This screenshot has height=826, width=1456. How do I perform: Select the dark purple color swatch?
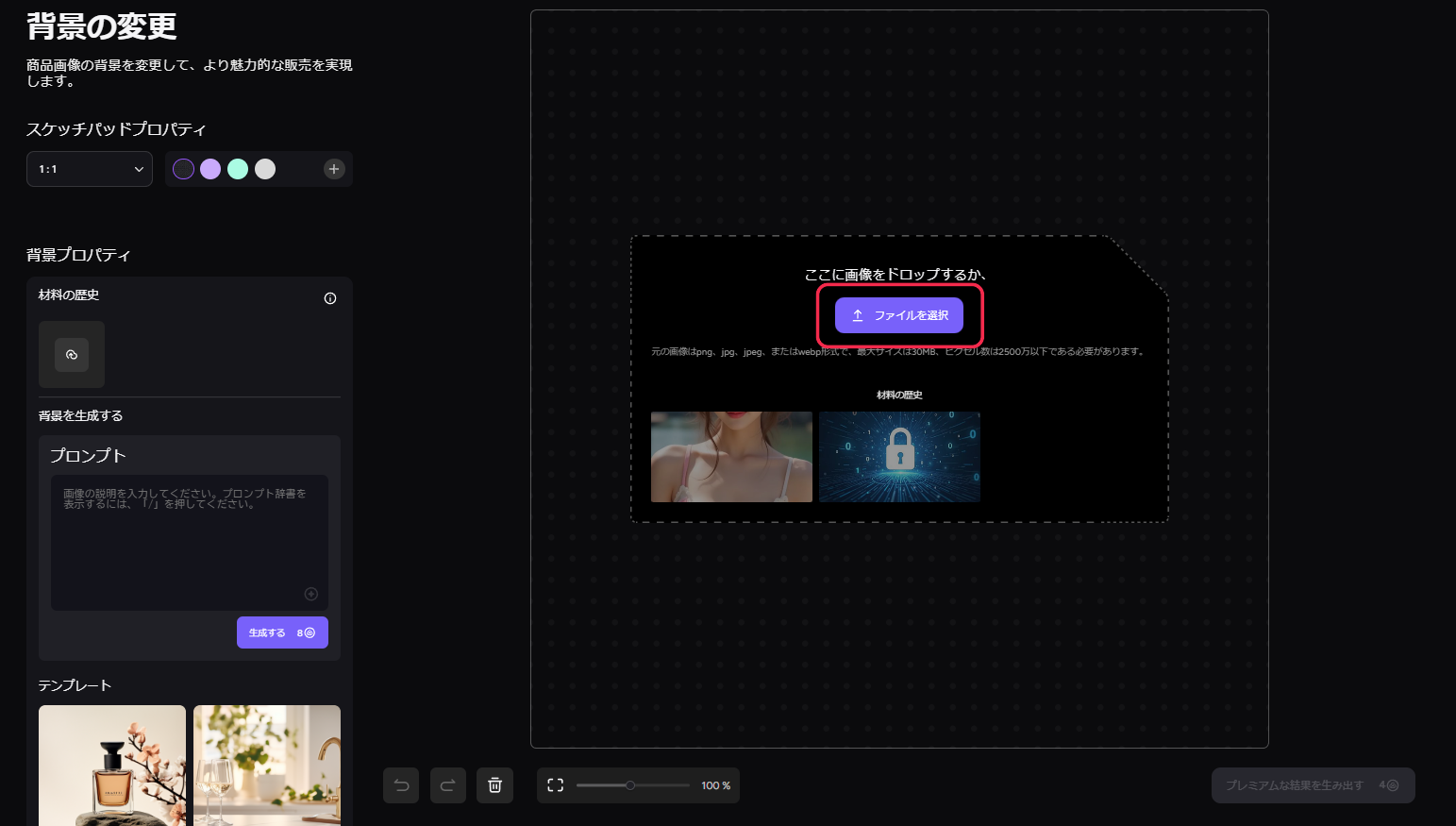coord(183,169)
